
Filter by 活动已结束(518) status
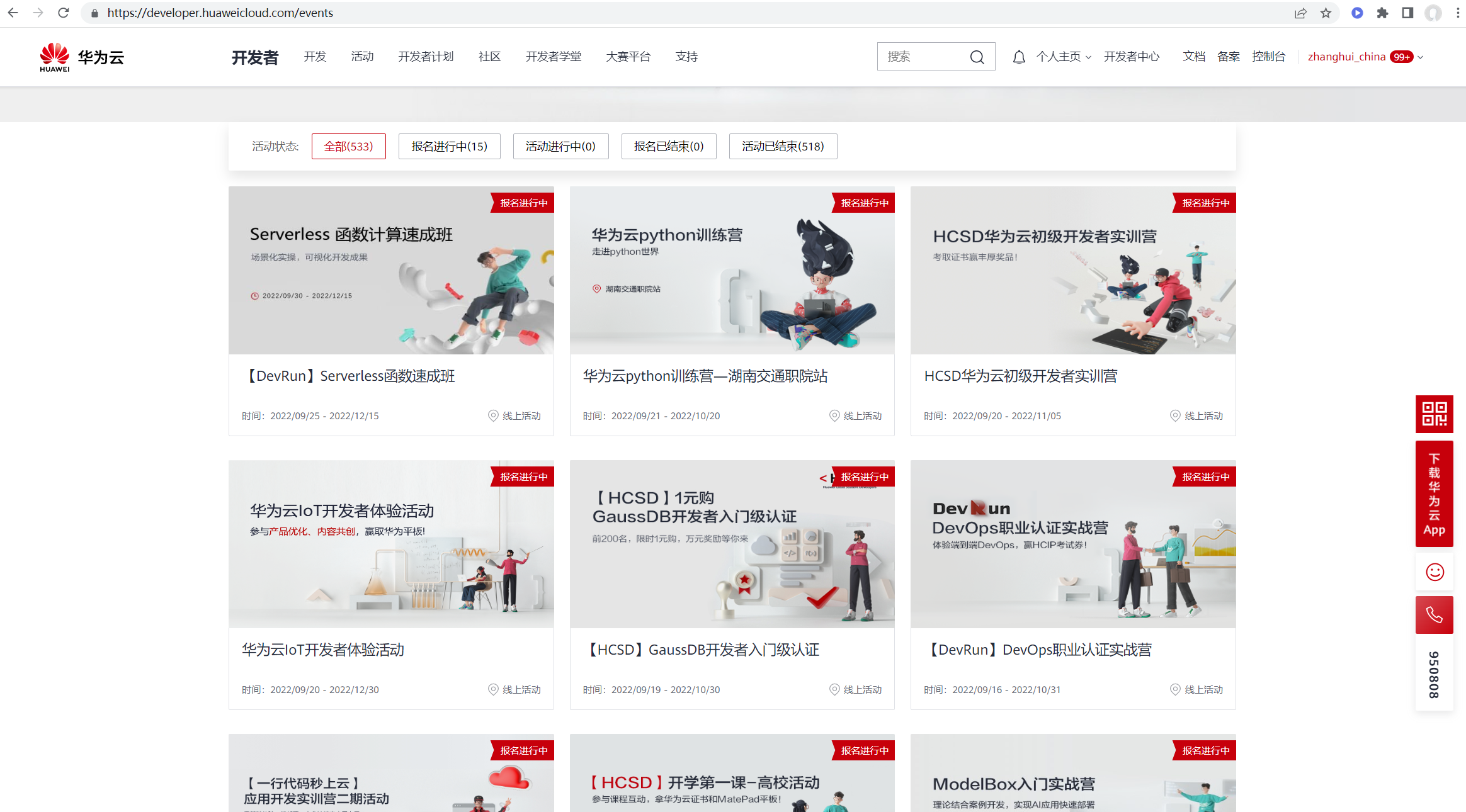click(x=783, y=146)
